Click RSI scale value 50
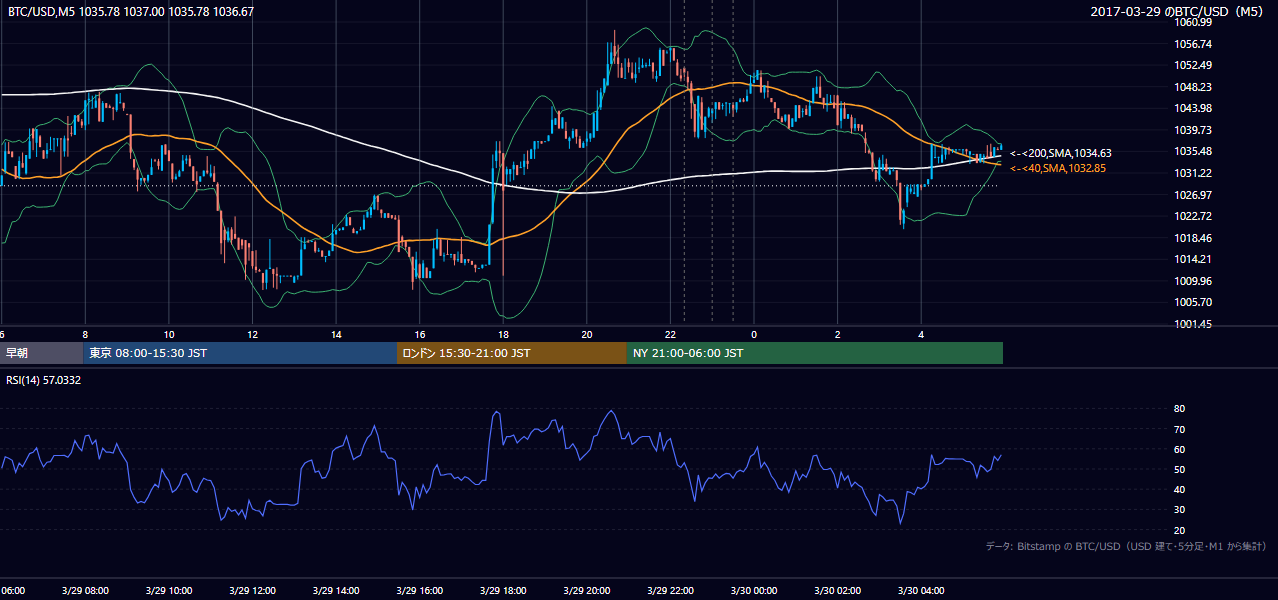The image size is (1278, 600). coord(1180,469)
